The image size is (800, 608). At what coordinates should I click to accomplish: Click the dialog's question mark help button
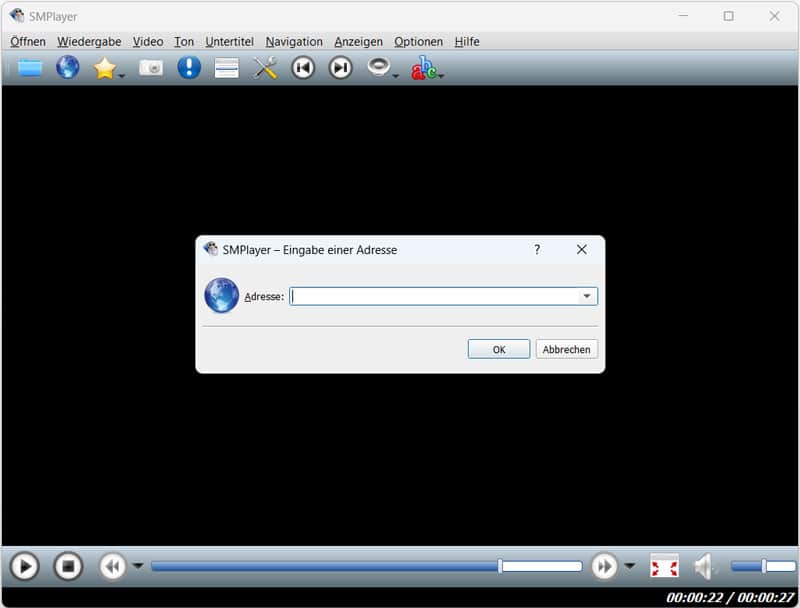[x=537, y=249]
